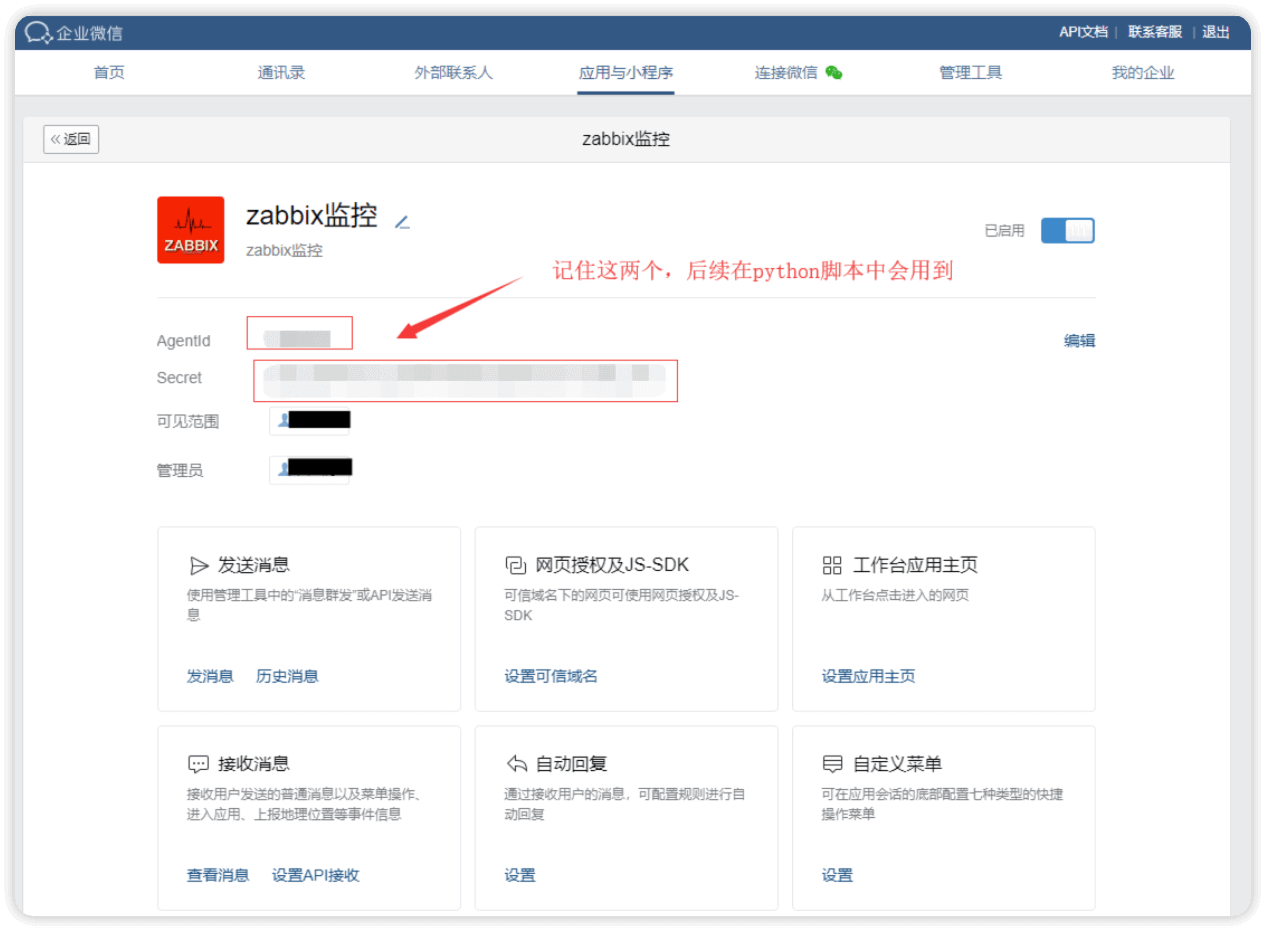1266x931 pixels.
Task: Switch to the 管理工具 tab
Action: 970,73
